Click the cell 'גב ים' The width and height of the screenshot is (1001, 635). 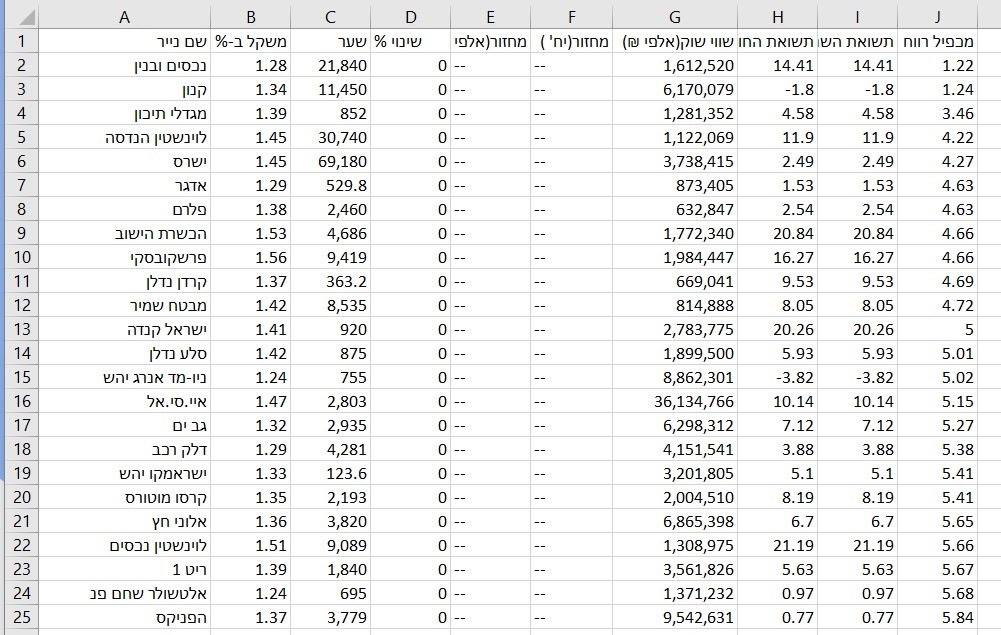tap(124, 426)
